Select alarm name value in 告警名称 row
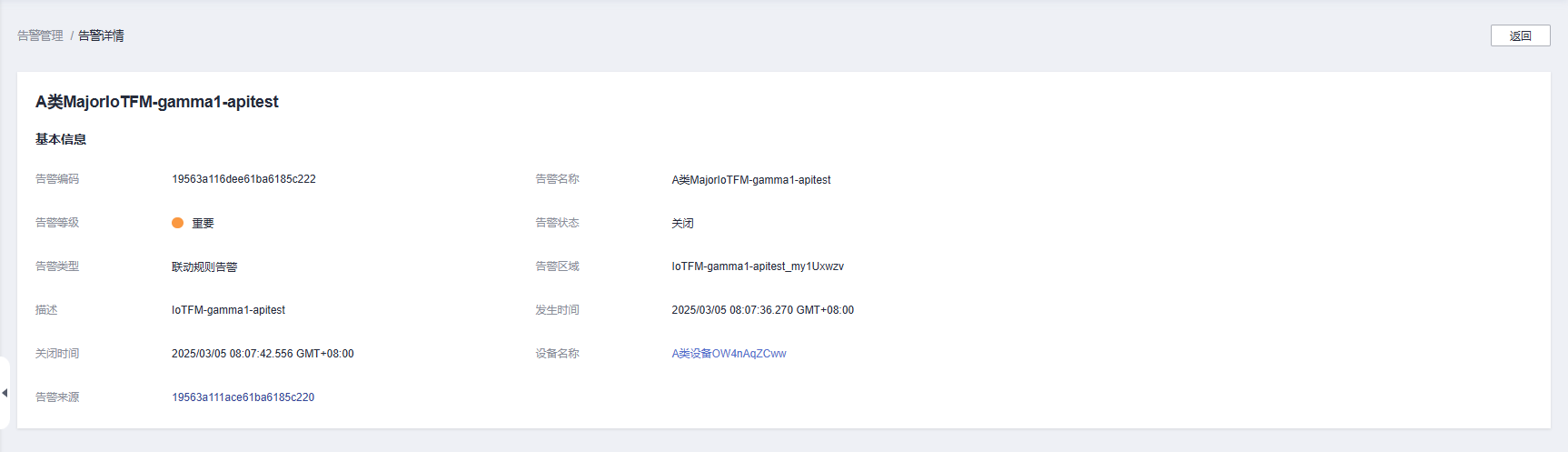The width and height of the screenshot is (1568, 452). (x=751, y=180)
